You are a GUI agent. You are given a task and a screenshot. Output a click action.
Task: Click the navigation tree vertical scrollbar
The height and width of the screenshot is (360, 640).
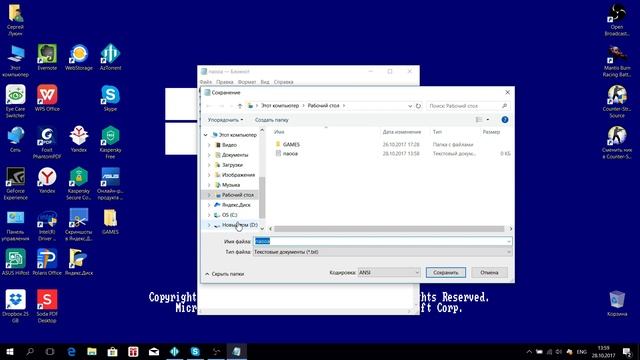pyautogui.click(x=262, y=198)
